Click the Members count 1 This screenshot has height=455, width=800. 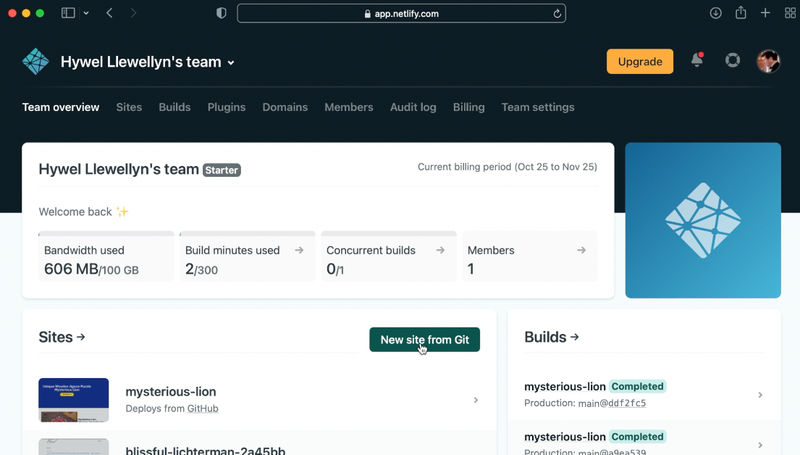[471, 269]
